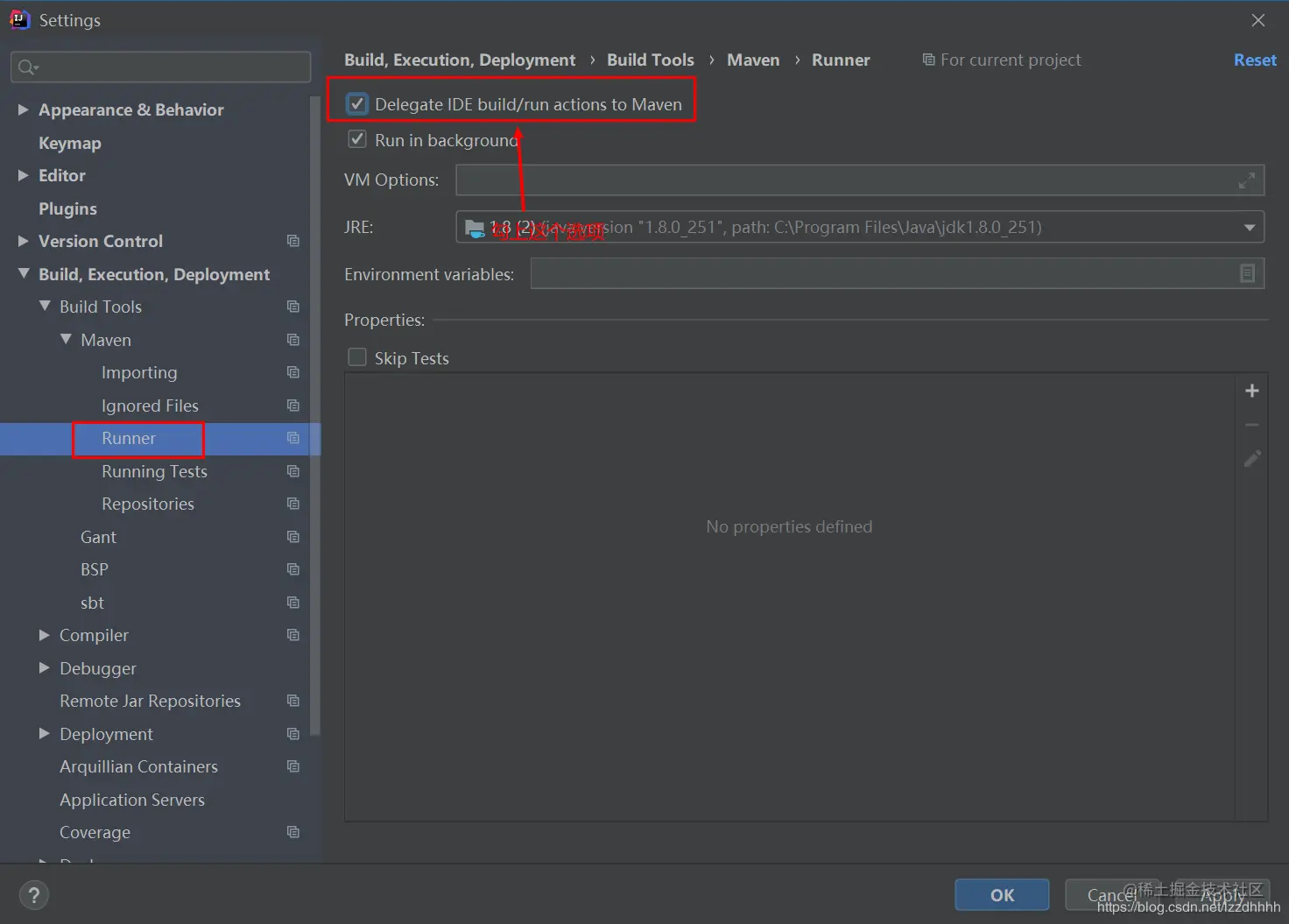
Task: Click the project-level icon beside Deployment
Action: click(293, 734)
